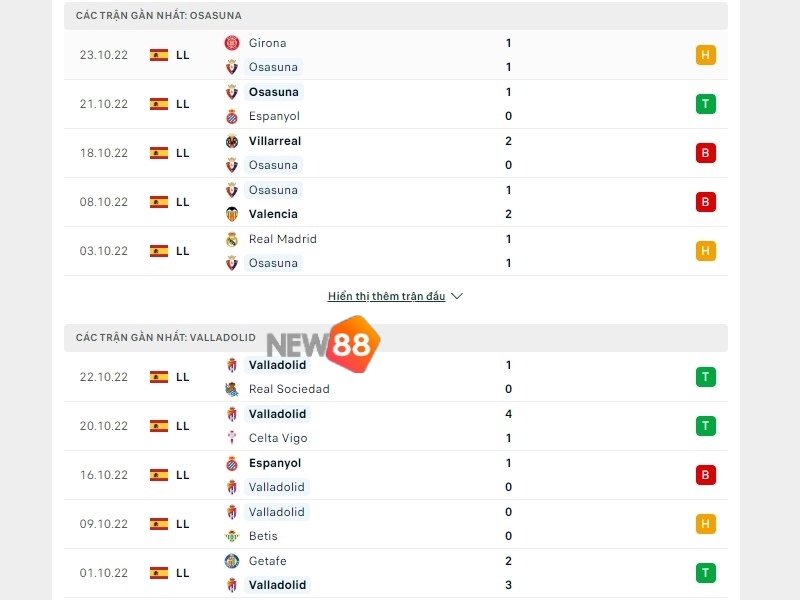
Task: Click the Real Sociedad crest
Action: click(231, 389)
